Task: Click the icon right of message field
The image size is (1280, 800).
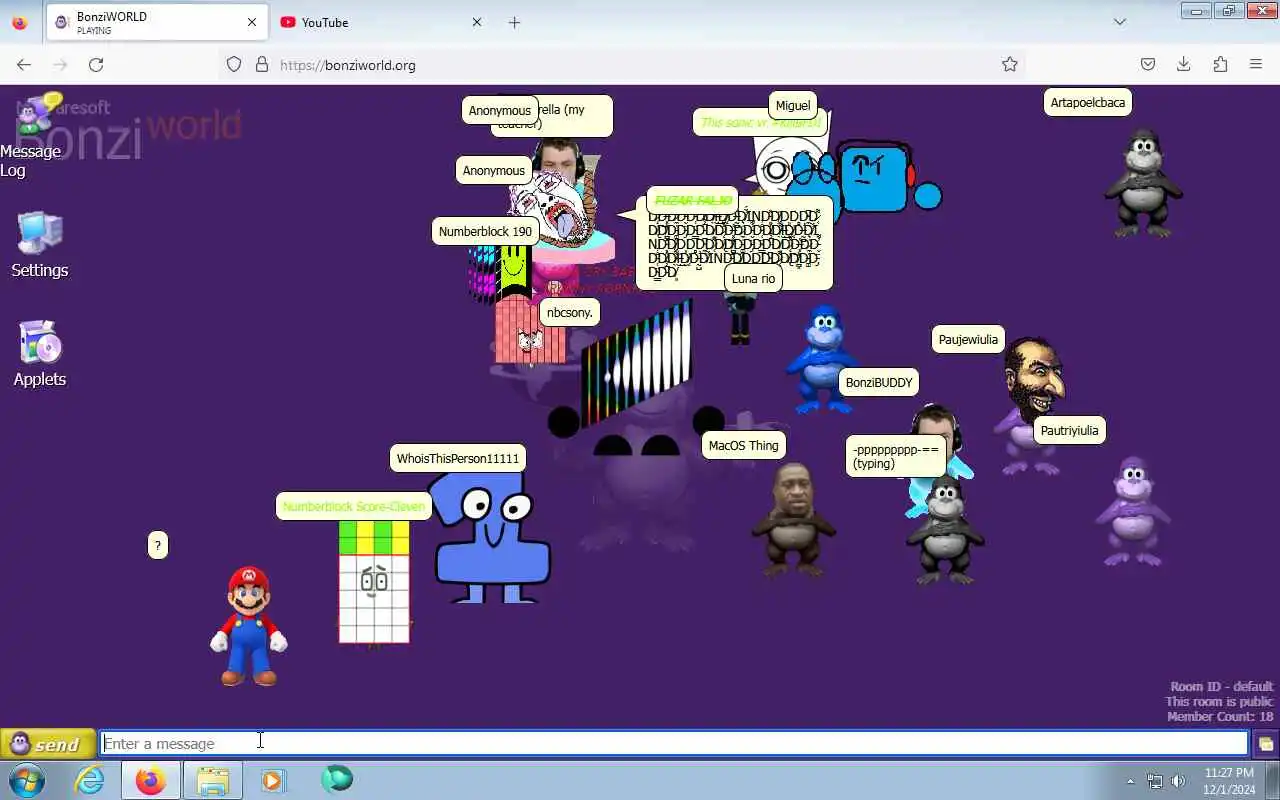Action: pyautogui.click(x=1265, y=744)
